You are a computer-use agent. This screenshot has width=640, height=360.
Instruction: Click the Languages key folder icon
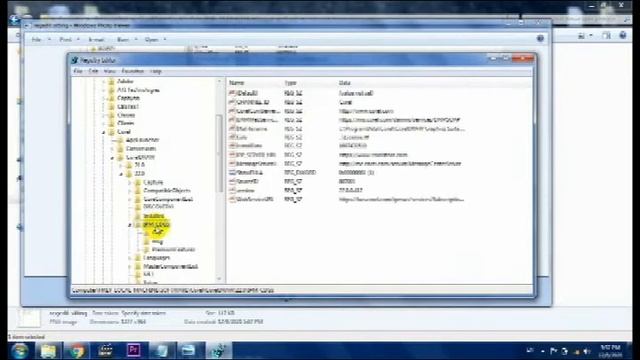coord(138,258)
